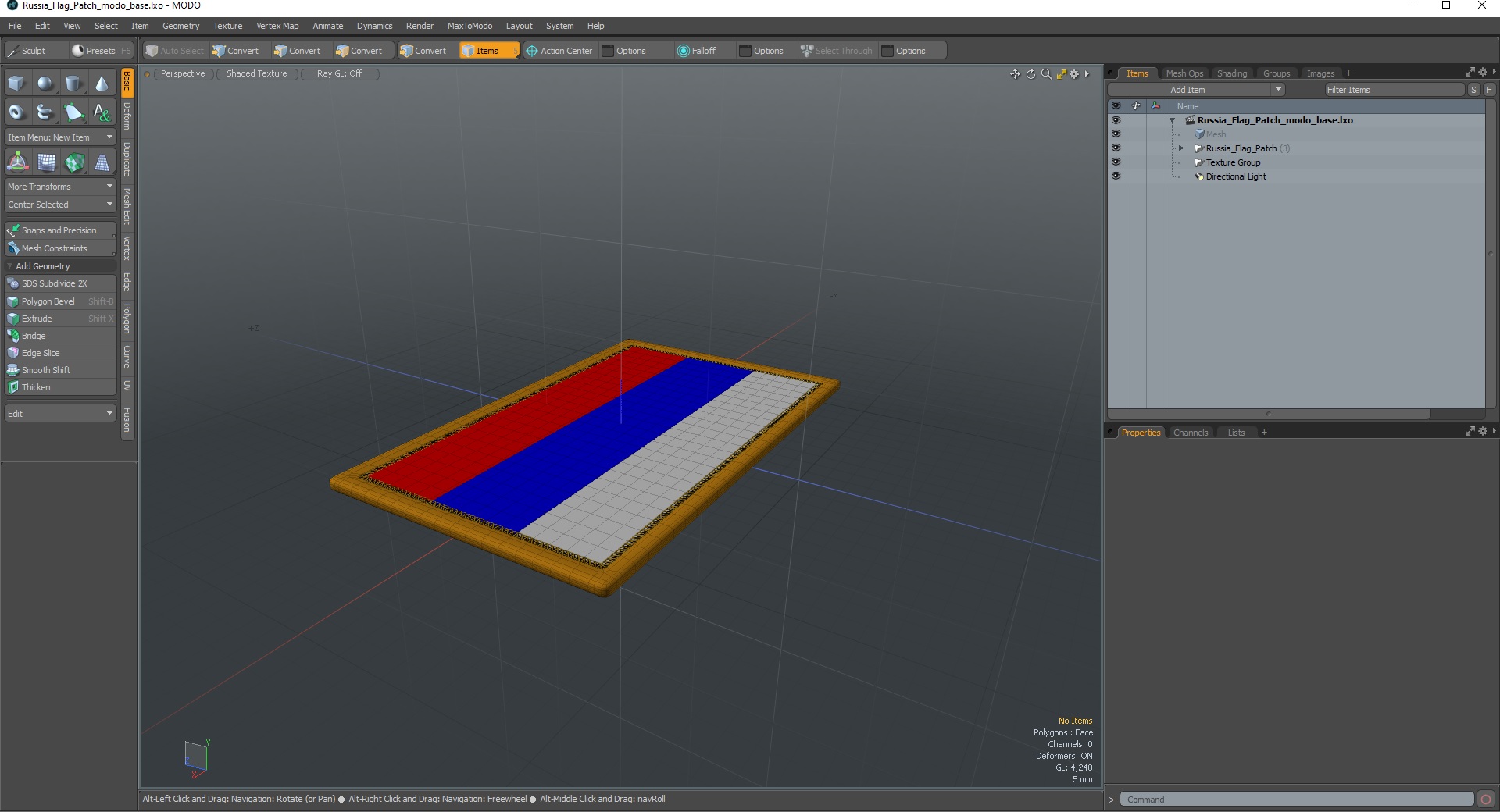Collapse the Russia_Flag_Patch_modo_base.lxo scene tree
The width and height of the screenshot is (1500, 812).
click(x=1172, y=120)
